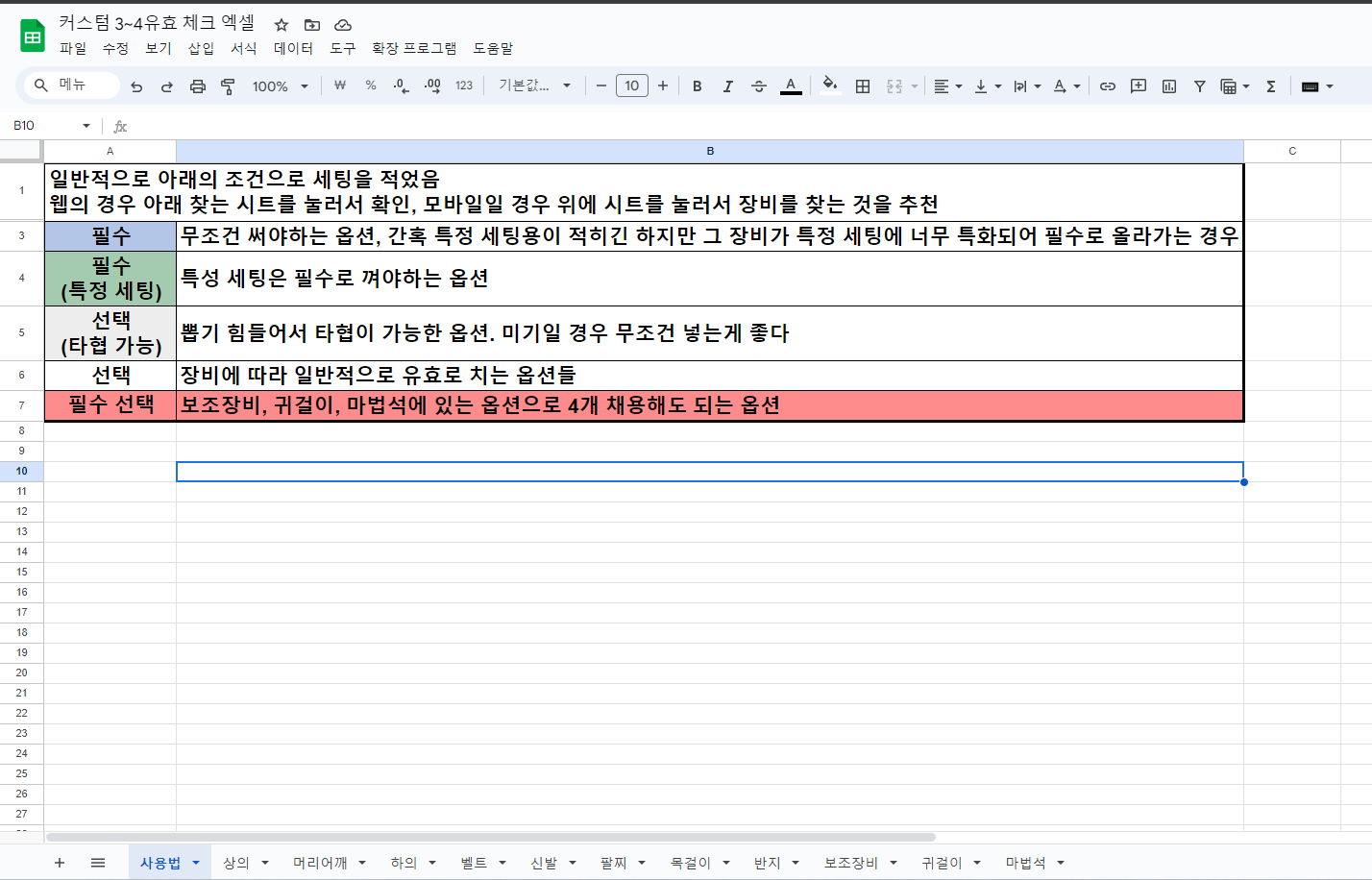The image size is (1372, 880).
Task: Click the create filter funnel icon
Action: click(1199, 86)
